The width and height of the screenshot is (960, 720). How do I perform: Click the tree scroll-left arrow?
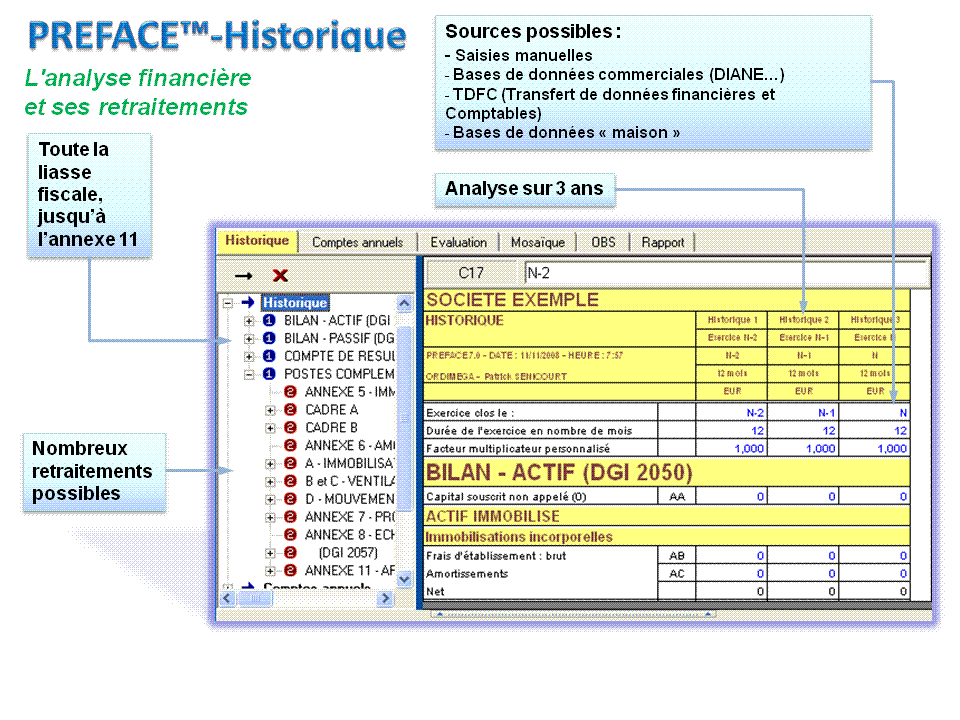pos(227,598)
